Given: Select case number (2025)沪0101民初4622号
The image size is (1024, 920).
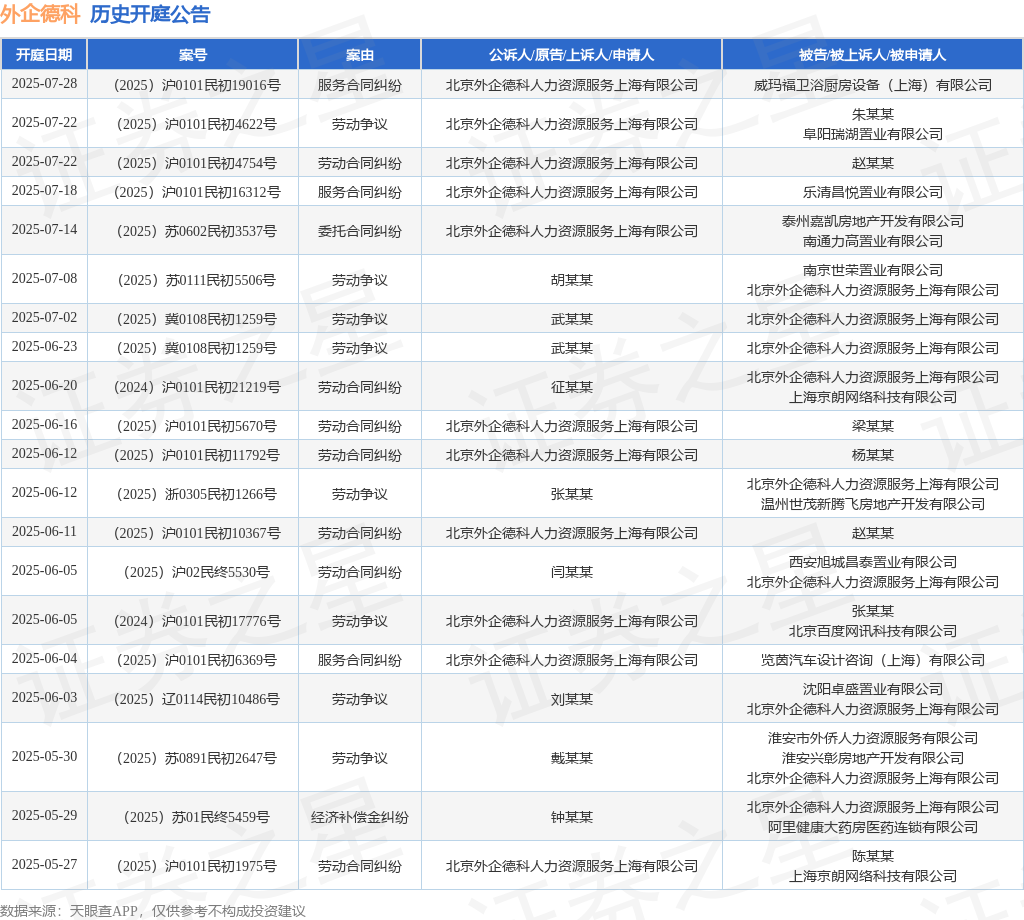Looking at the screenshot, I should click(x=197, y=124).
